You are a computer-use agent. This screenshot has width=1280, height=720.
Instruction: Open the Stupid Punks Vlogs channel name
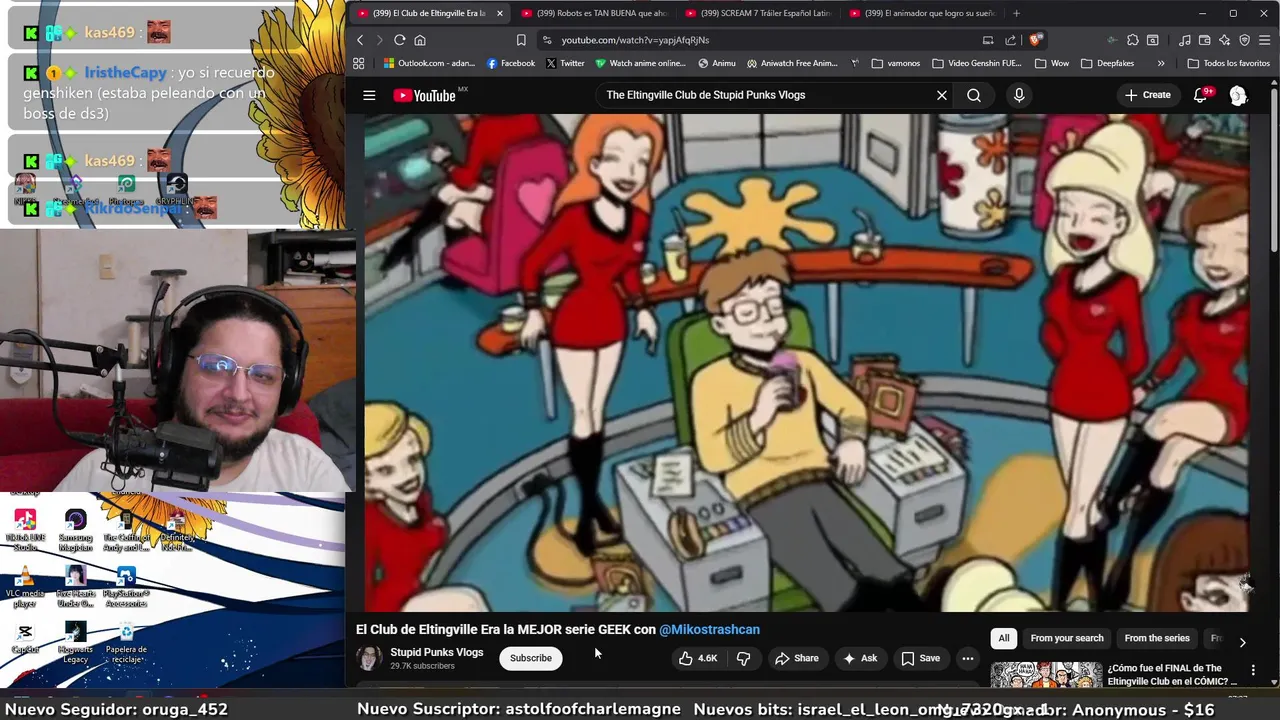[x=436, y=652]
